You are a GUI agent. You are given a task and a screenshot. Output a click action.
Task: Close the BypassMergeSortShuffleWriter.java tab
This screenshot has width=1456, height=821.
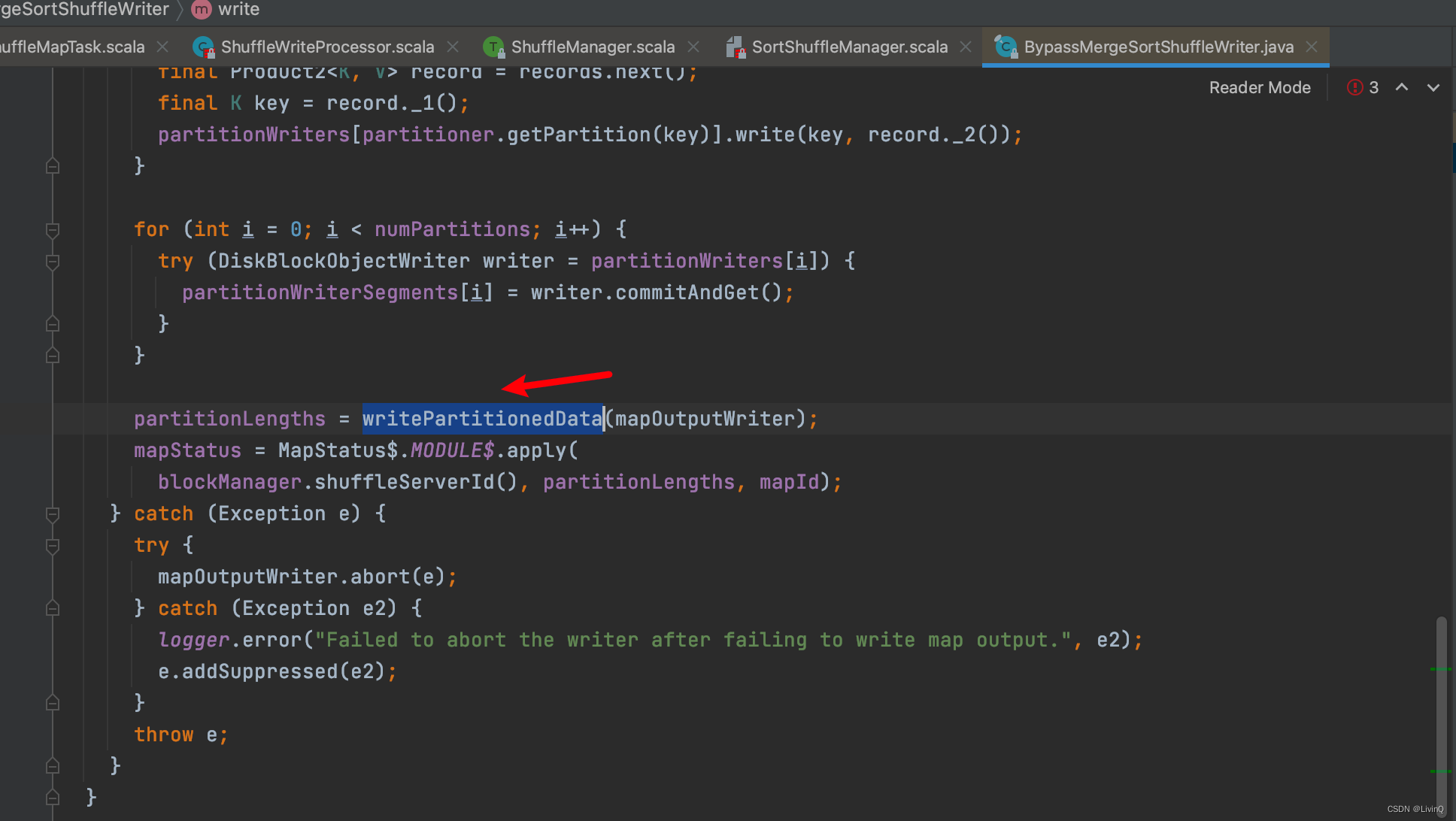click(1312, 47)
